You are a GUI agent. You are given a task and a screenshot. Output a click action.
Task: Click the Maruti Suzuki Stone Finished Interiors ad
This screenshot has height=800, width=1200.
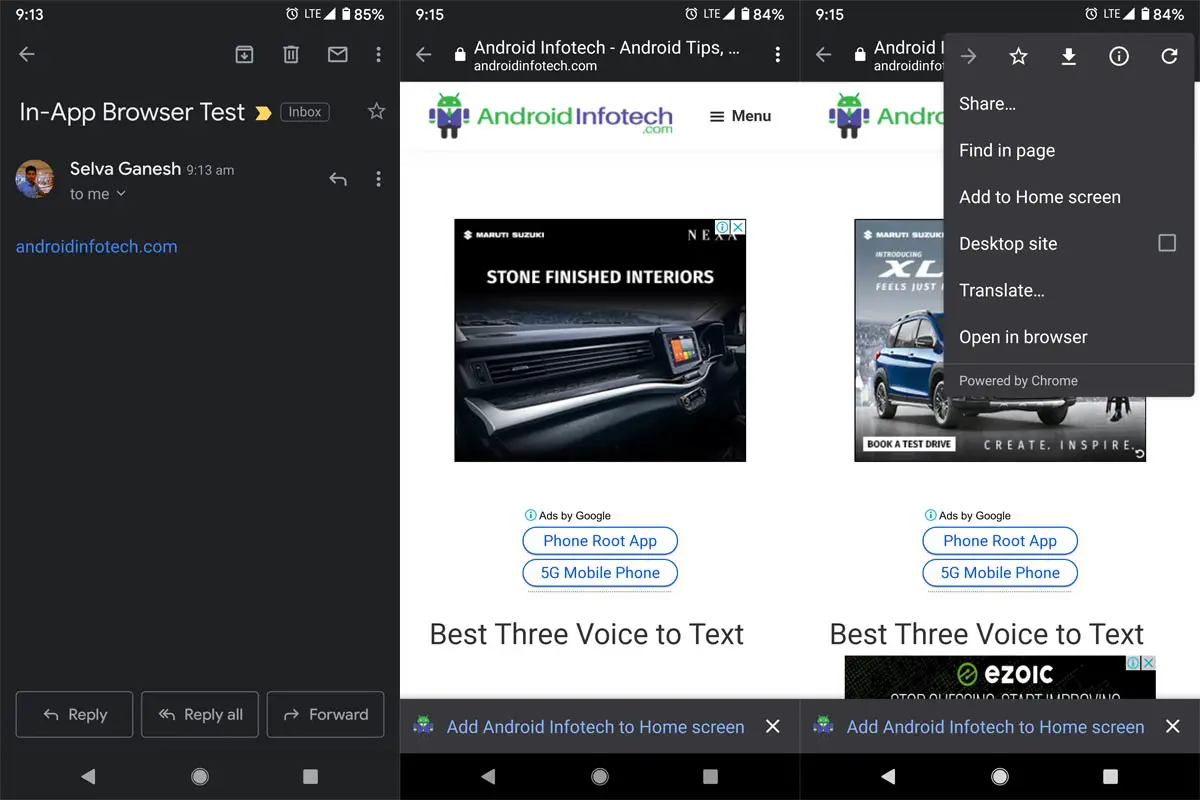pyautogui.click(x=600, y=340)
